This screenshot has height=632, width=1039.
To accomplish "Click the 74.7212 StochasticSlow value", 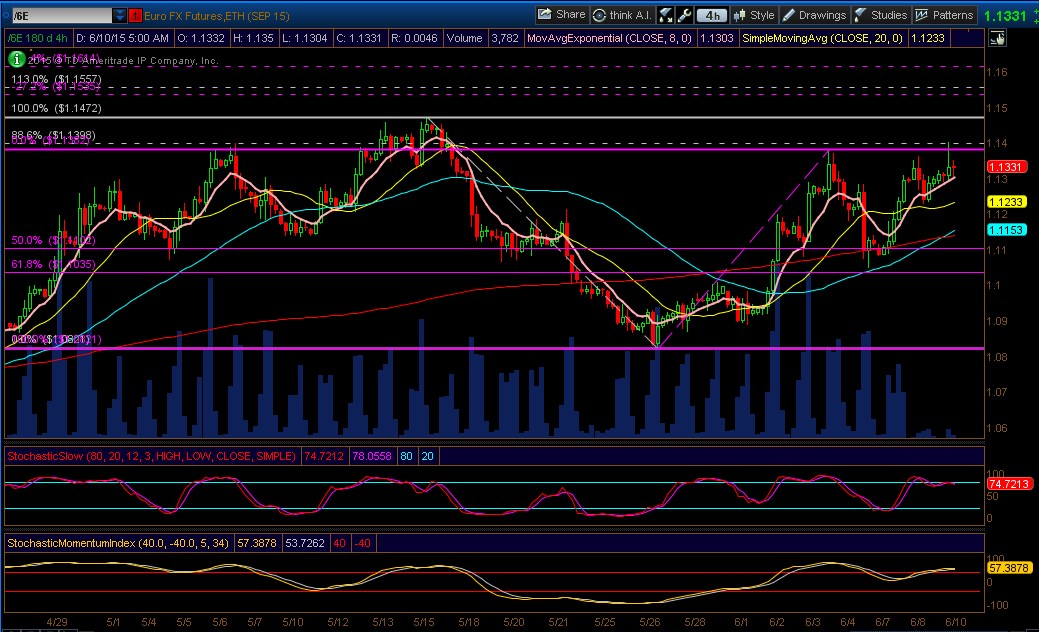I will 324,456.
